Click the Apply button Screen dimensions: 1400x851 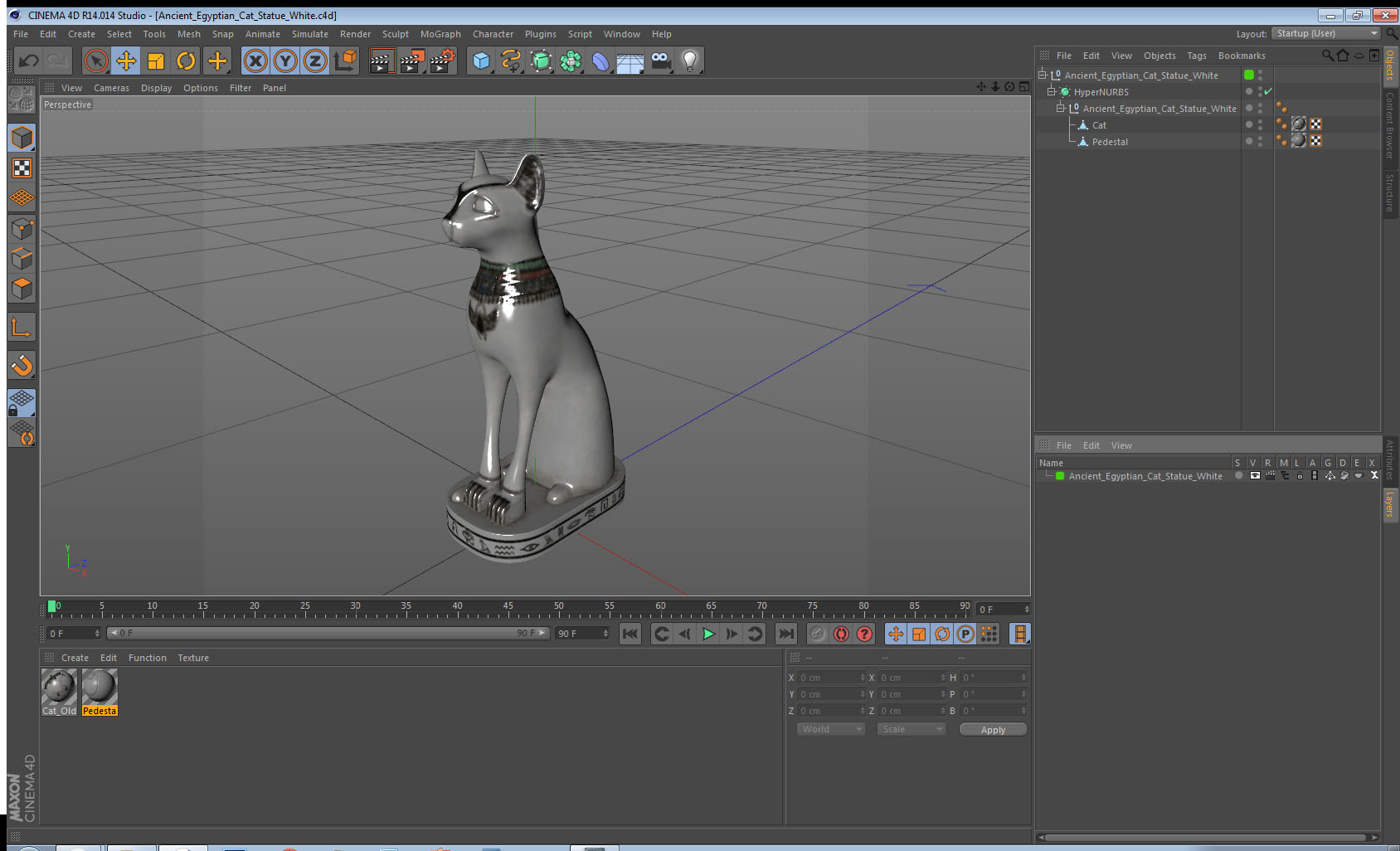[x=993, y=730]
